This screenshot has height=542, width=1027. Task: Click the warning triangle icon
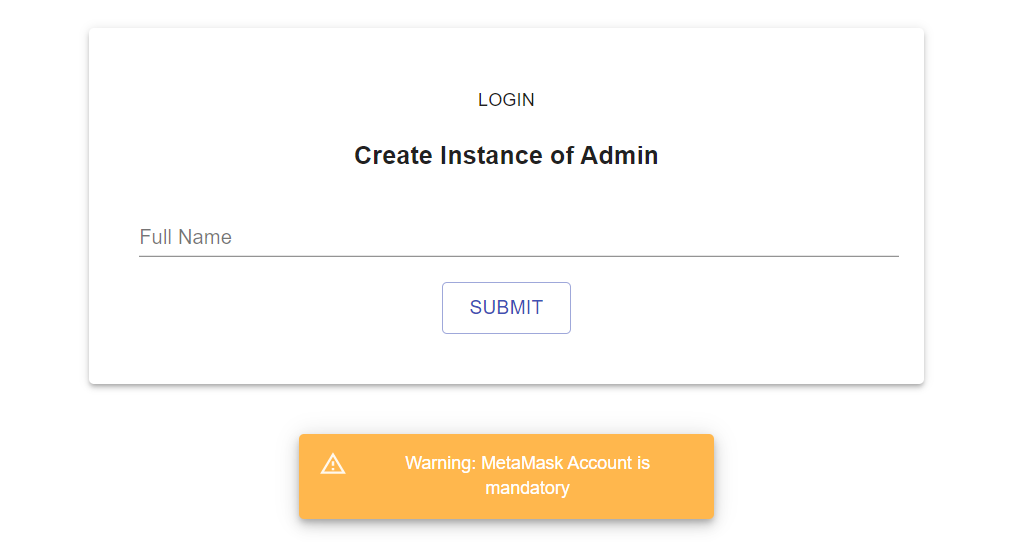click(x=333, y=463)
